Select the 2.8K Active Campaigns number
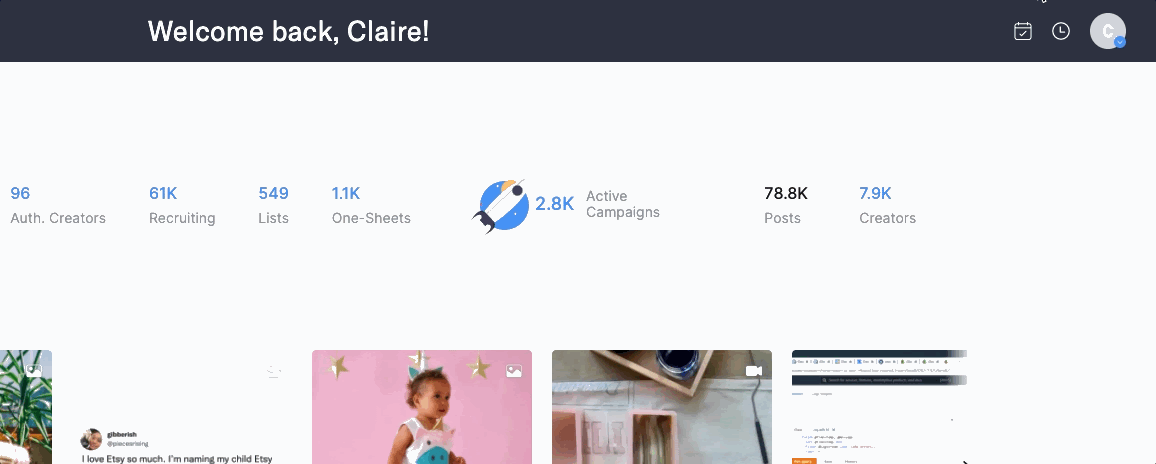Image resolution: width=1156 pixels, height=464 pixels. pyautogui.click(x=554, y=204)
